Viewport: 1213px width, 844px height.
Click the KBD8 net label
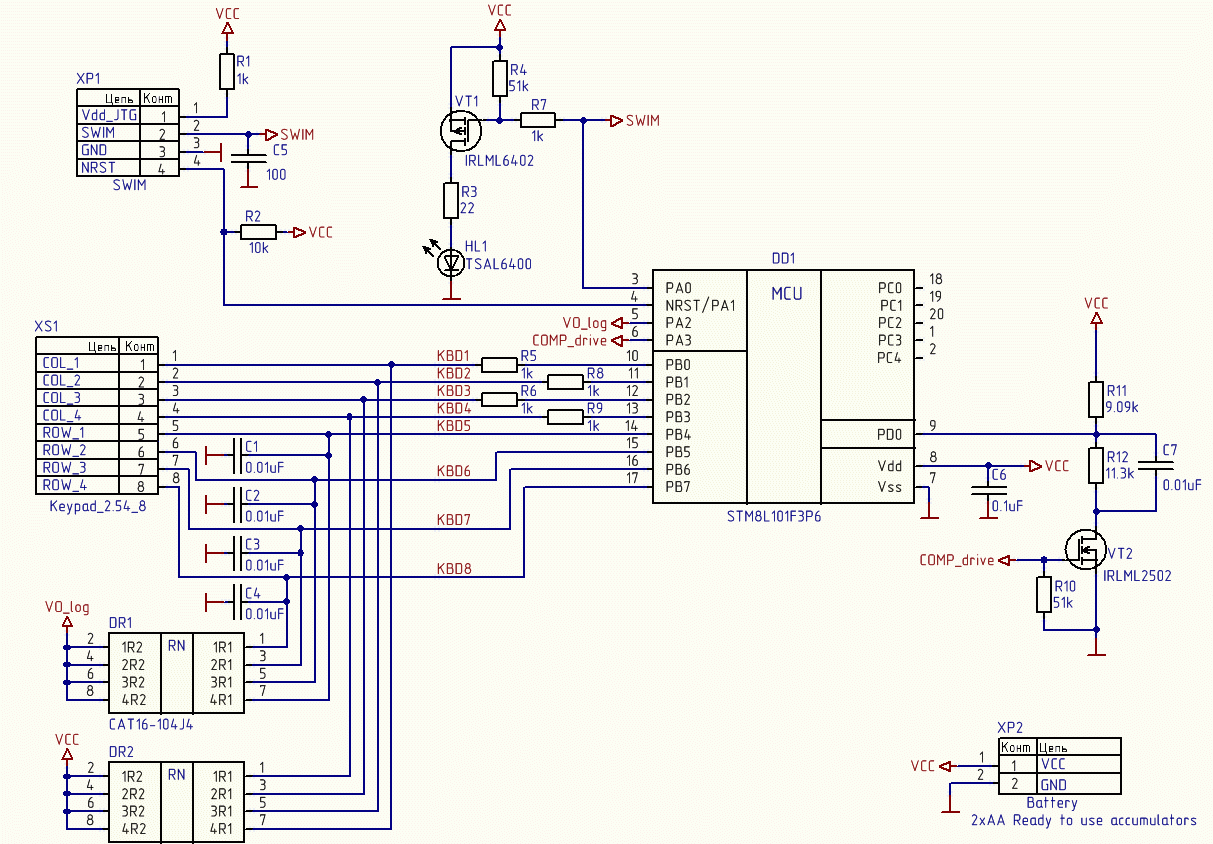pyautogui.click(x=453, y=569)
